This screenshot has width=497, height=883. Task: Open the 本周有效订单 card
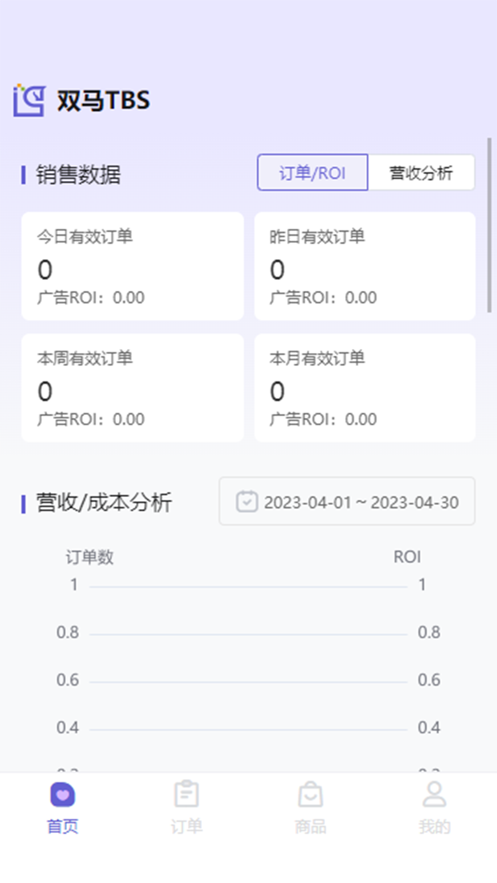[133, 388]
